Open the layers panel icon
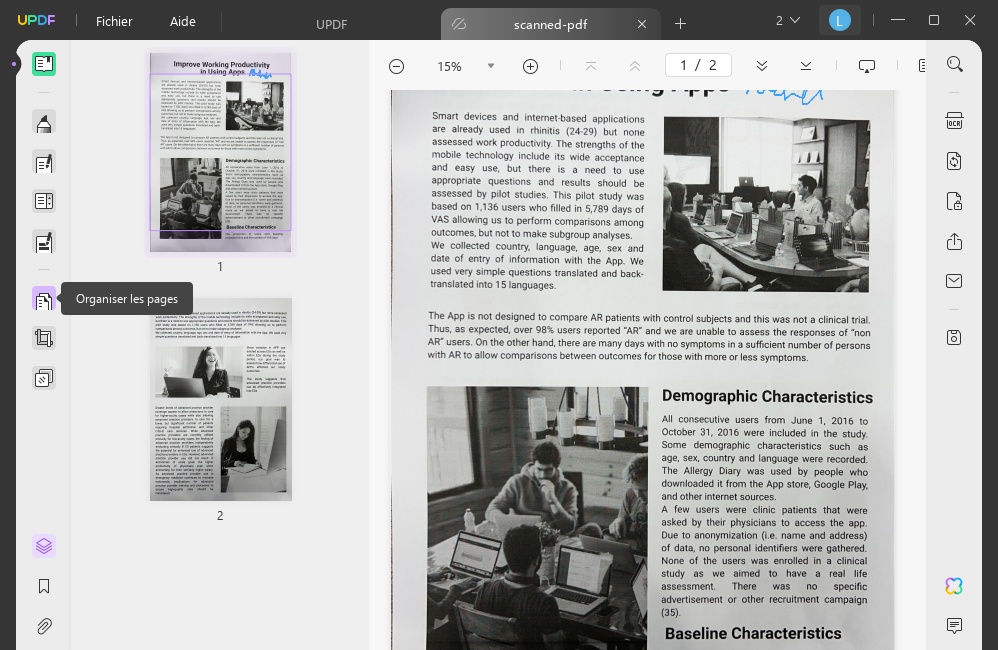Viewport: 998px width, 650px height. (x=44, y=546)
